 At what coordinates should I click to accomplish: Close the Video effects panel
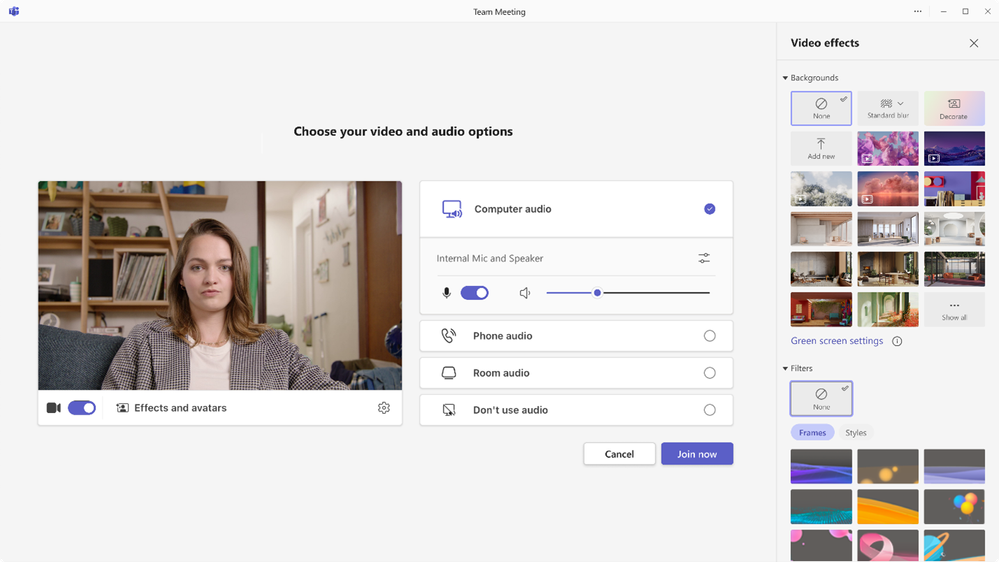(x=974, y=43)
